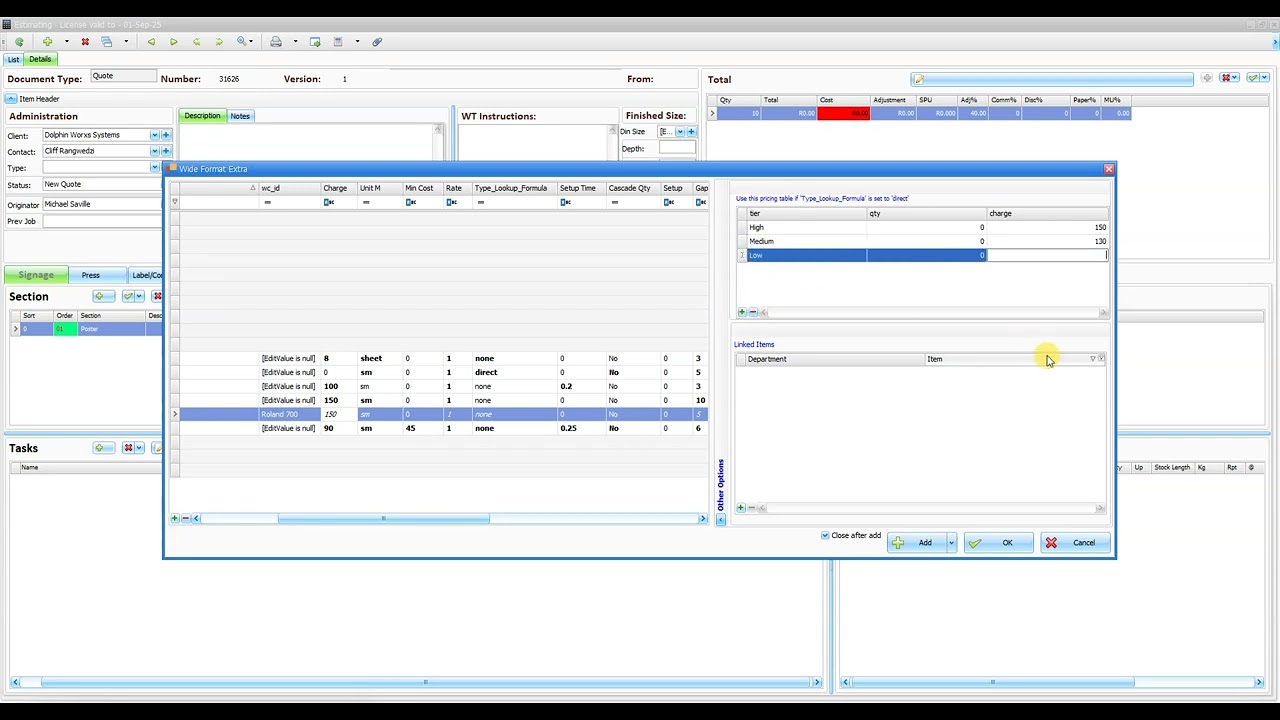Click Cancel in Wide Format Extra dialog
Image resolution: width=1280 pixels, height=720 pixels.
pyautogui.click(x=1074, y=543)
